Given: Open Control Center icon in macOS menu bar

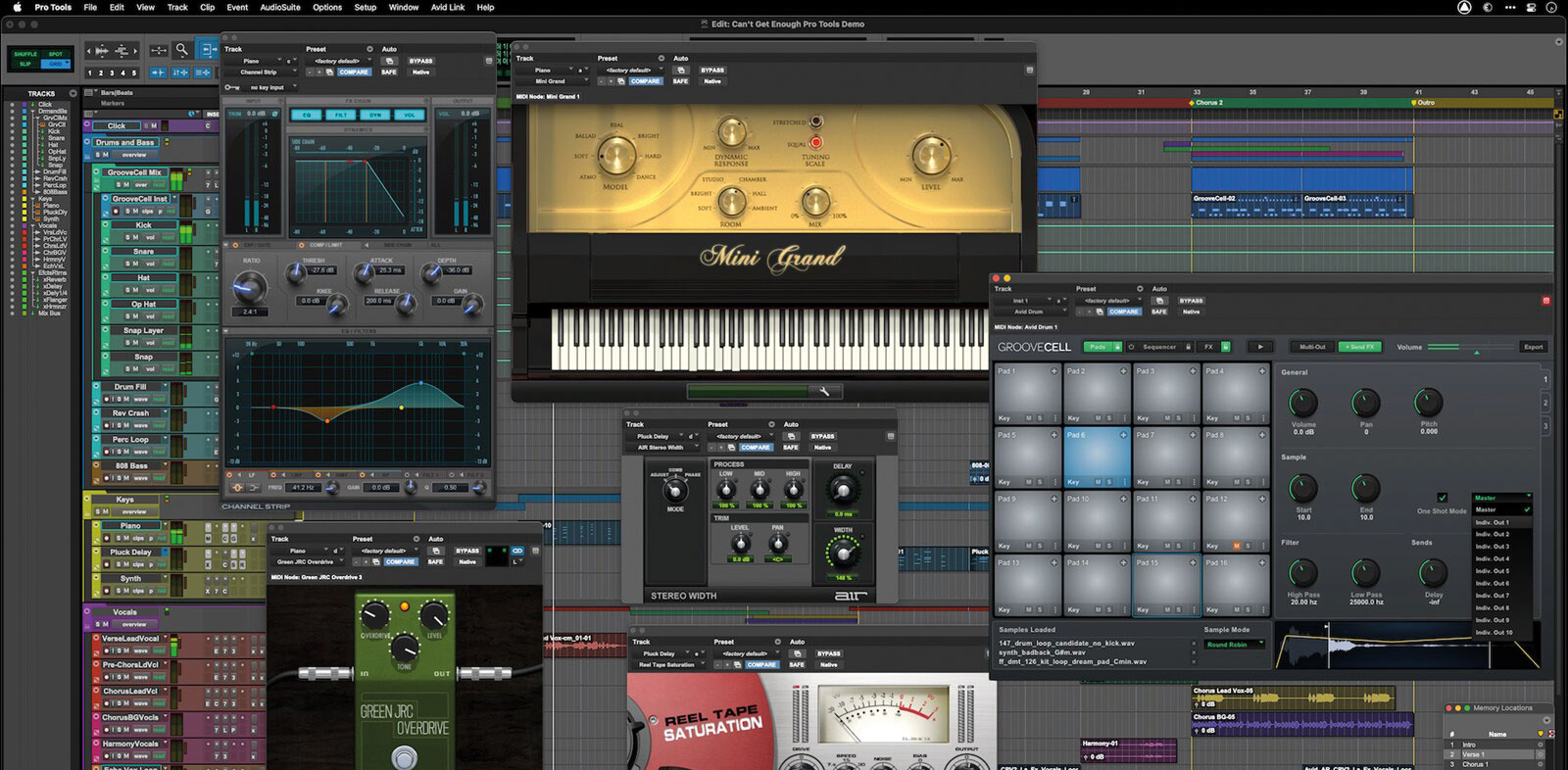Looking at the screenshot, I should 1533,7.
